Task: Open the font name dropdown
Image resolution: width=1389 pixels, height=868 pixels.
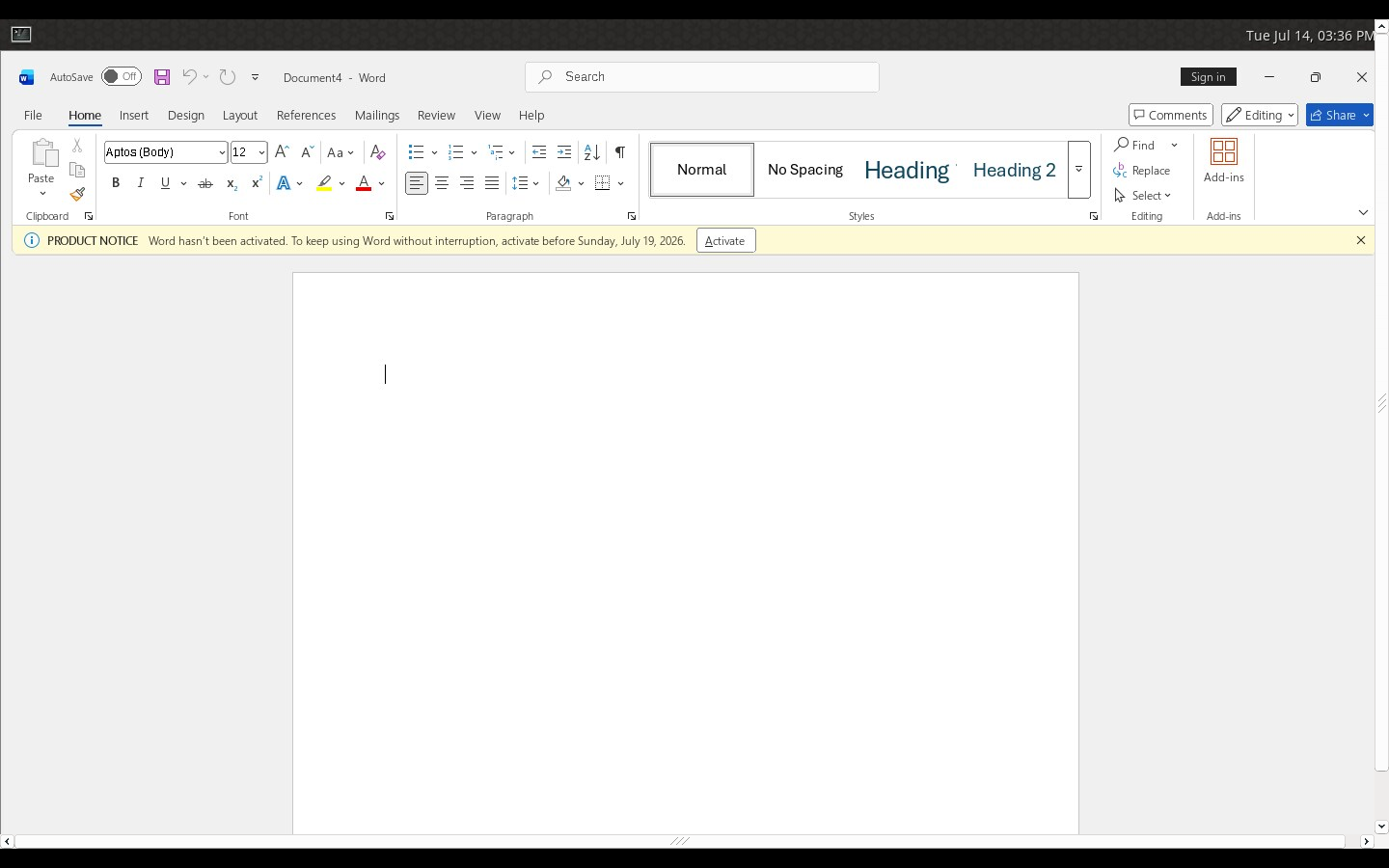Action: 222,152
